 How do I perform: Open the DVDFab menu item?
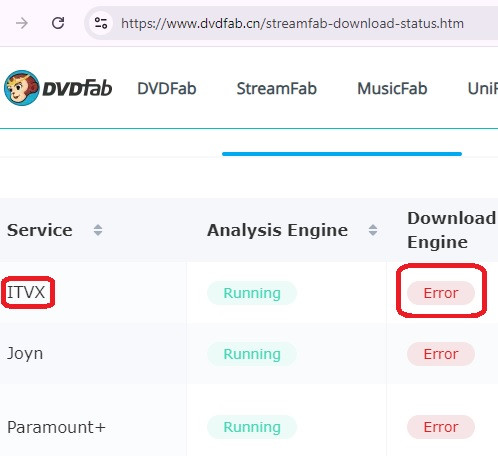167,89
